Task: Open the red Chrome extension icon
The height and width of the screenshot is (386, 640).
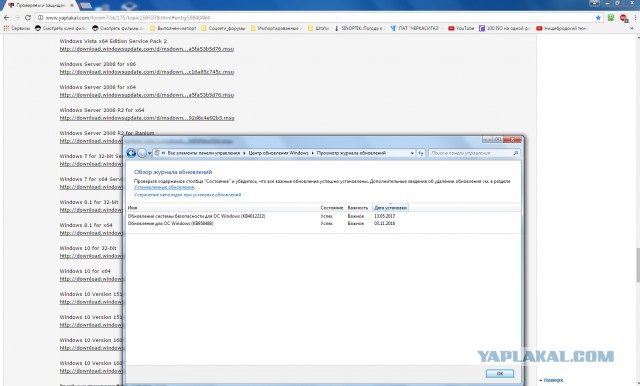Action: (x=623, y=18)
